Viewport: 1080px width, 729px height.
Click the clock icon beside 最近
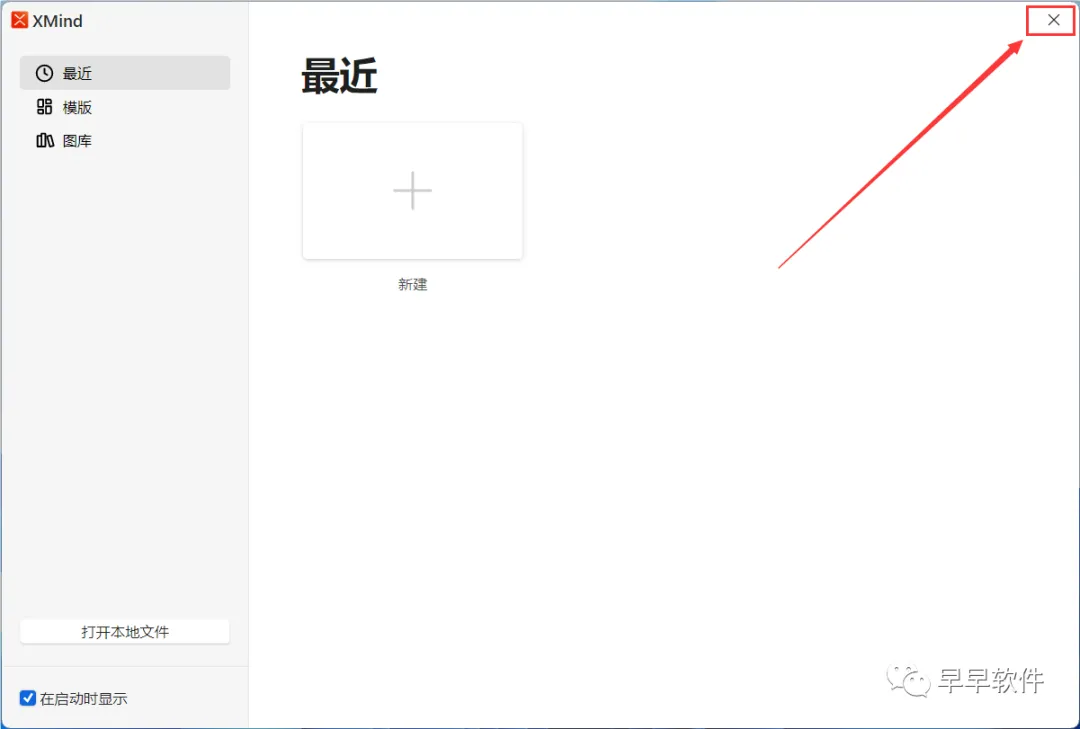44,73
